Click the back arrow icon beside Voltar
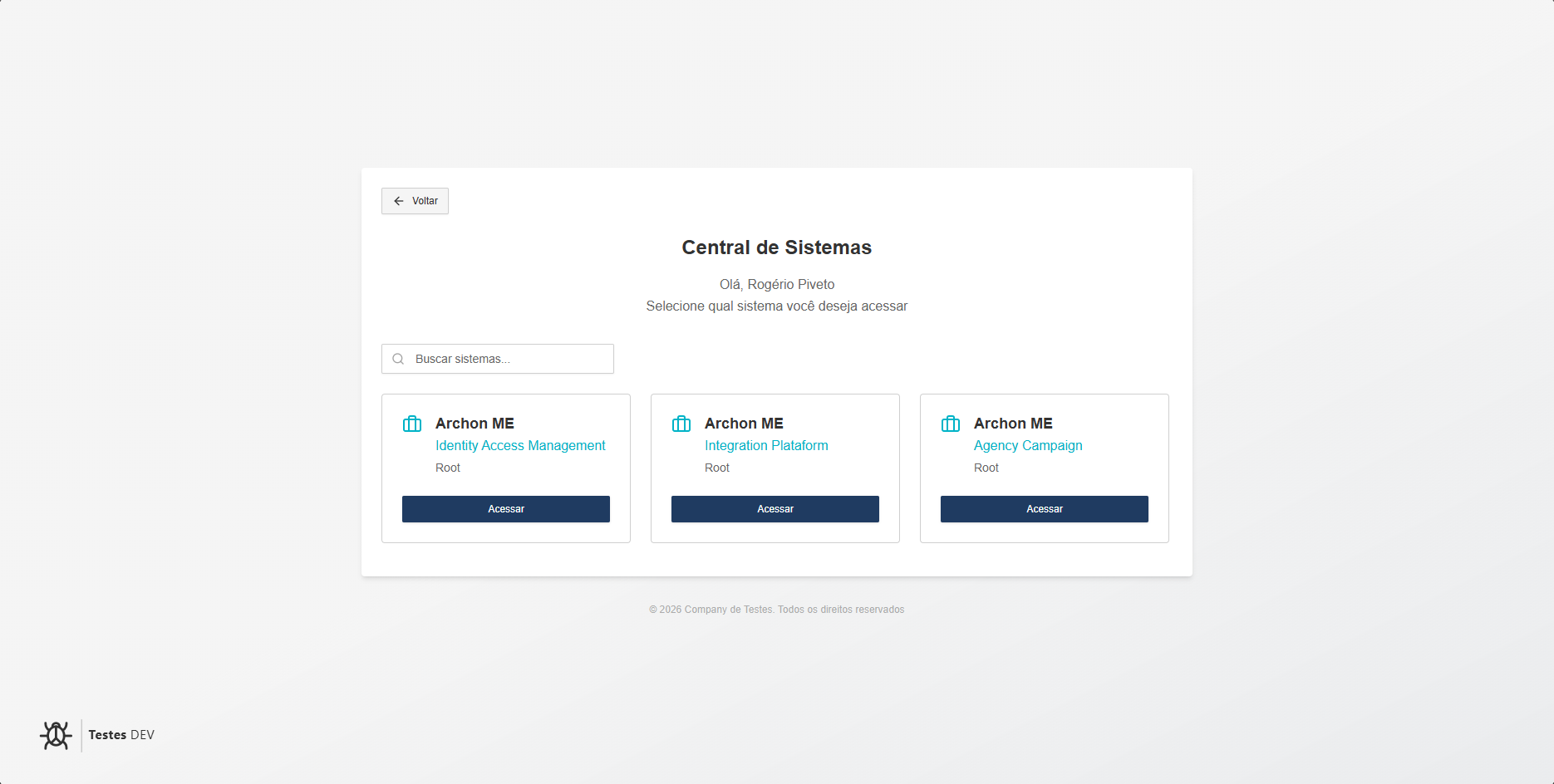 (399, 201)
